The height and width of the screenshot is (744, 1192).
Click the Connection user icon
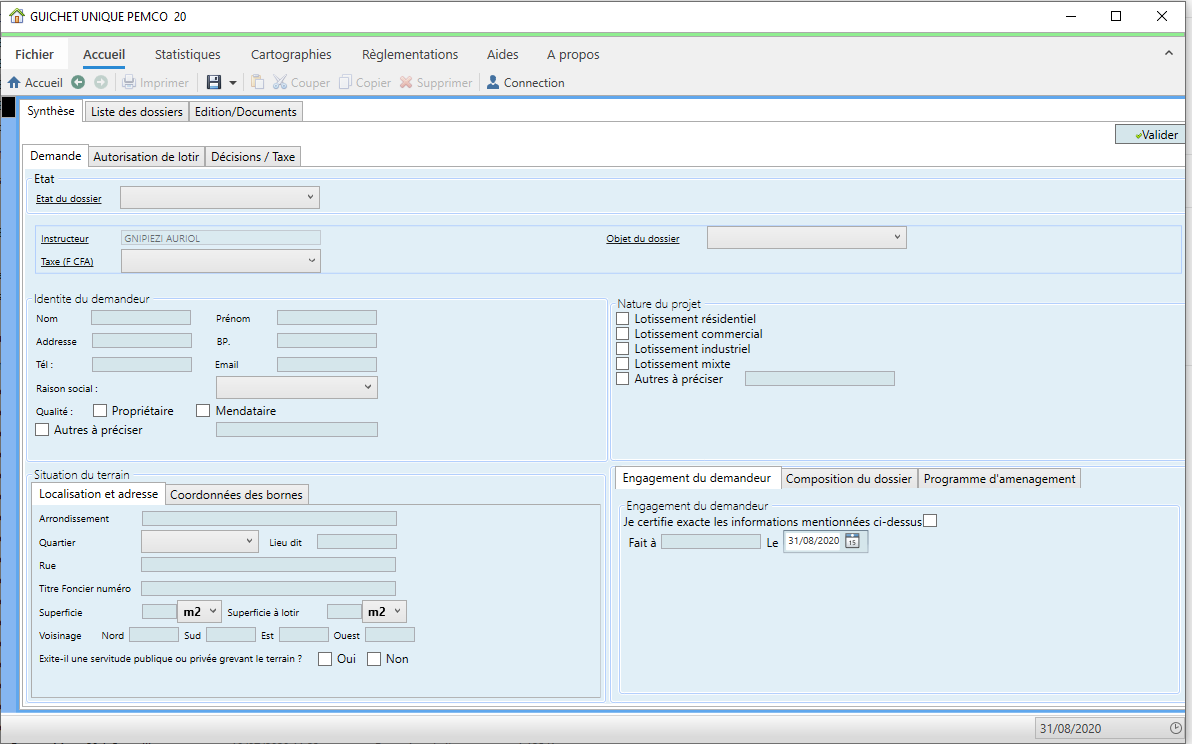coord(493,82)
